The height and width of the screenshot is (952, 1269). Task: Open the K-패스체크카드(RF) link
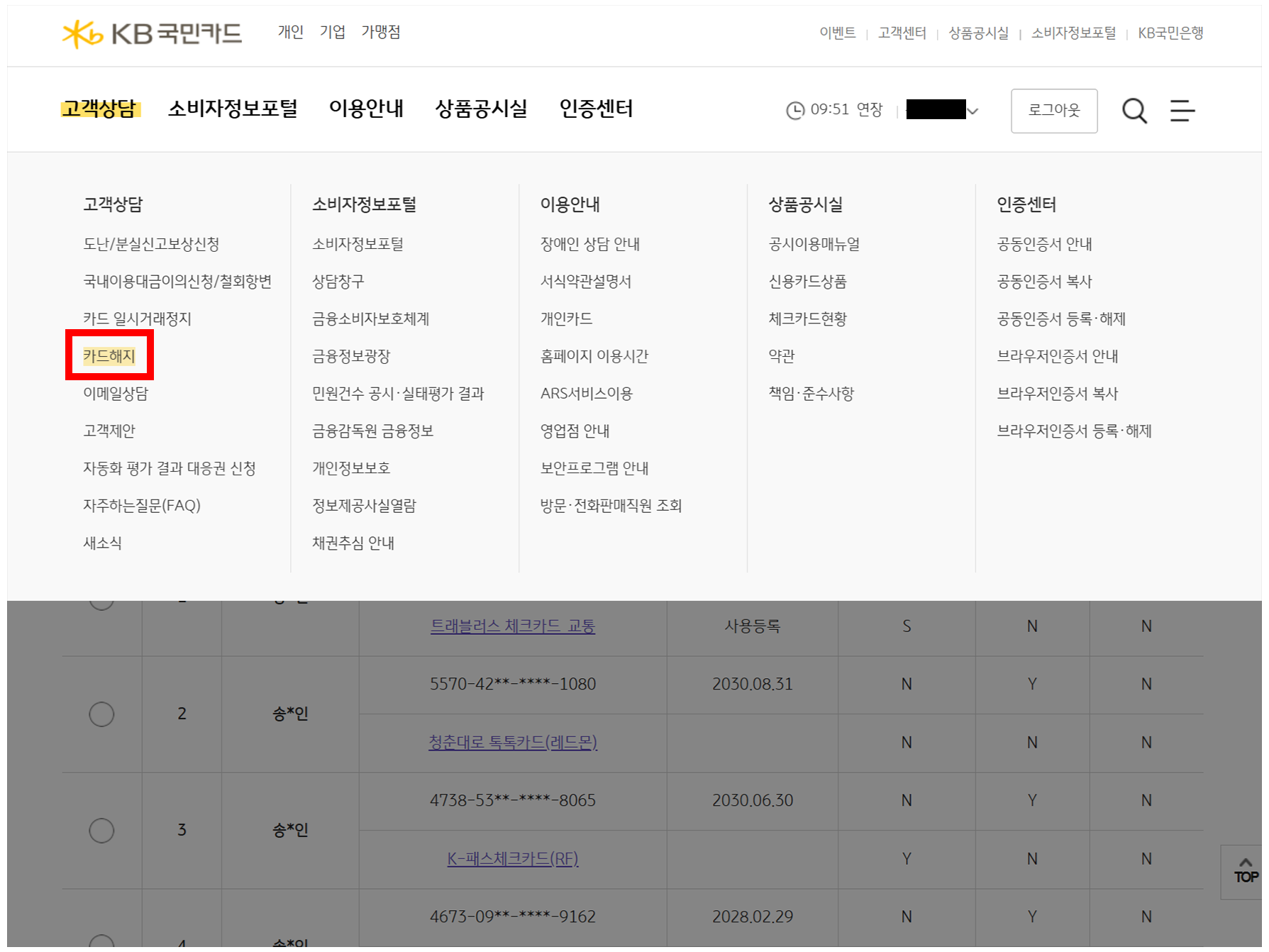click(512, 859)
